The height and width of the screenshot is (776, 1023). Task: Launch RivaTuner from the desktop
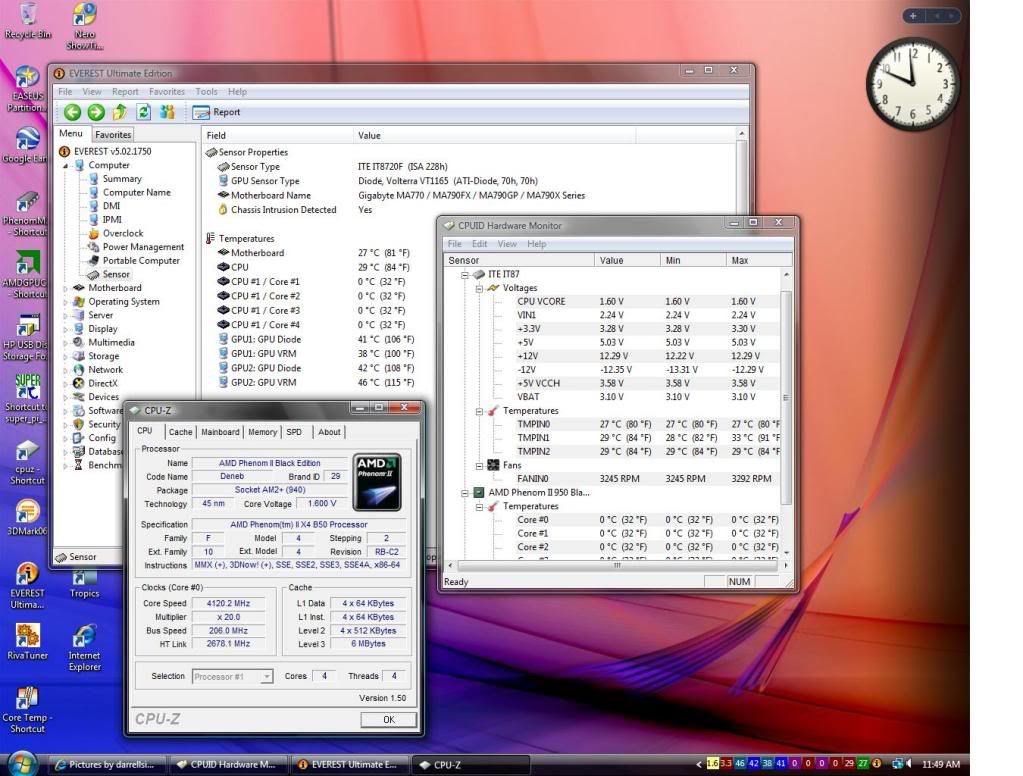(27, 642)
